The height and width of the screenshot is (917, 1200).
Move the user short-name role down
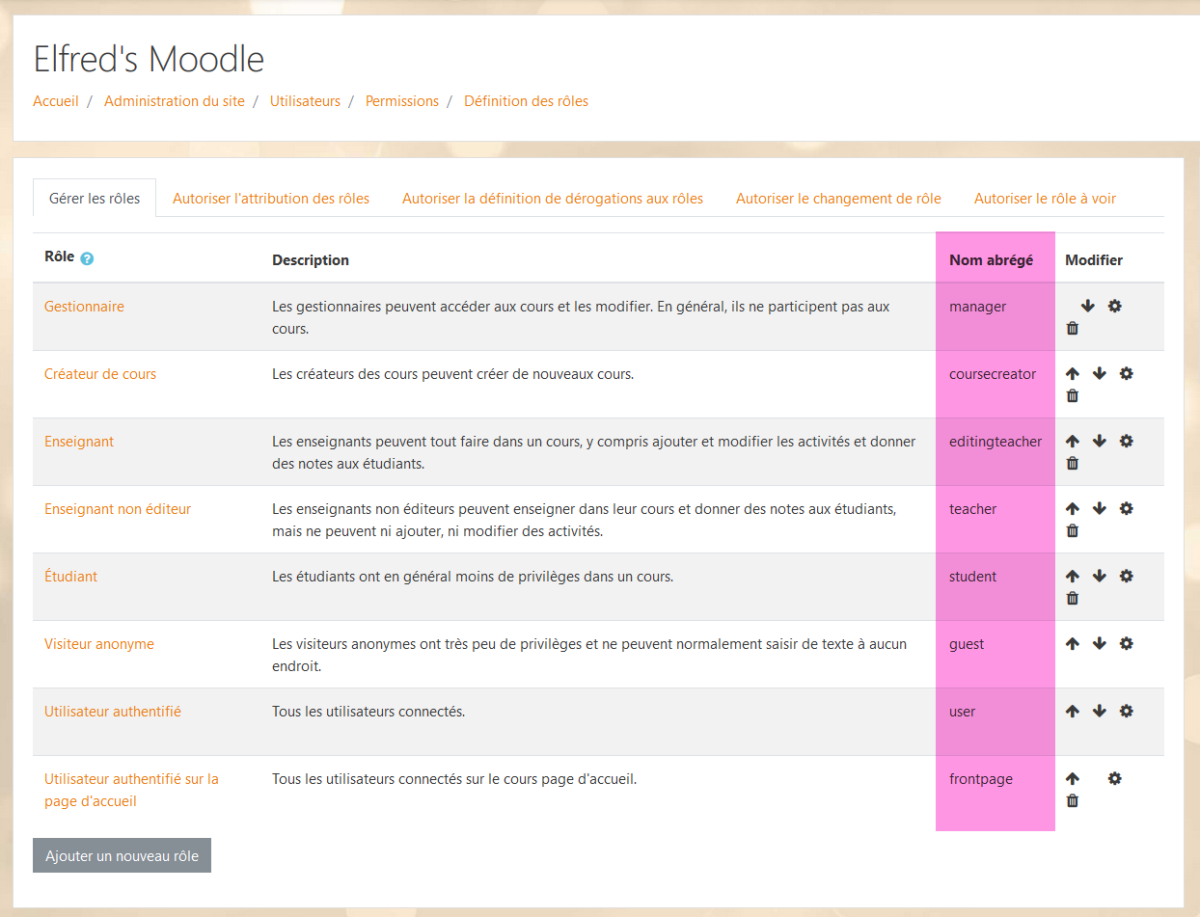tap(1100, 711)
